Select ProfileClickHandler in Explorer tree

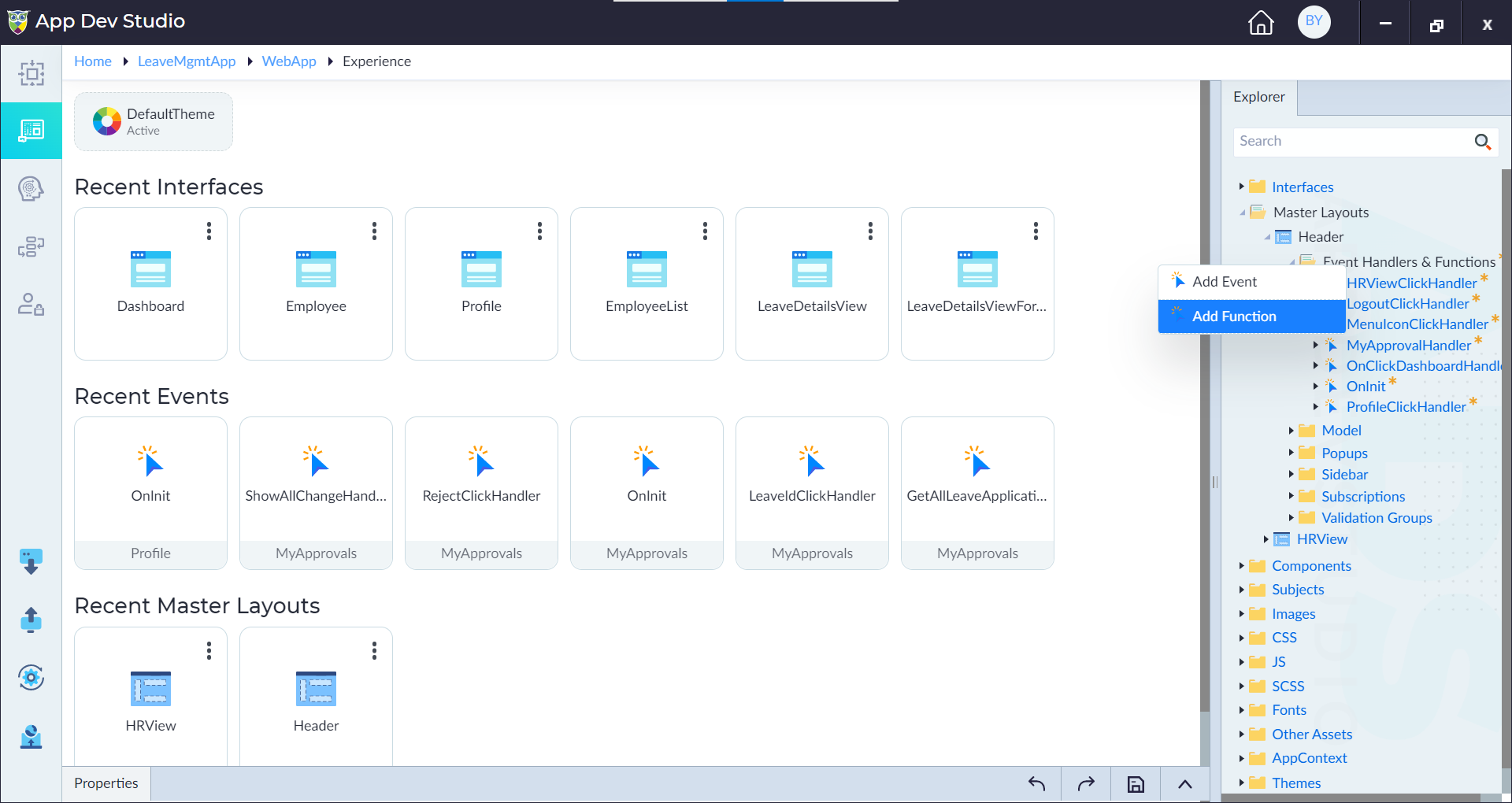coord(1406,407)
